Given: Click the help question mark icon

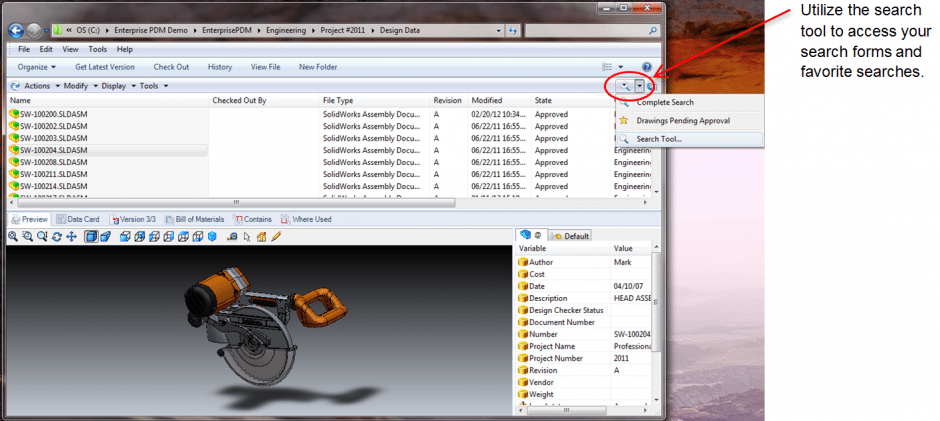Looking at the screenshot, I should click(647, 67).
